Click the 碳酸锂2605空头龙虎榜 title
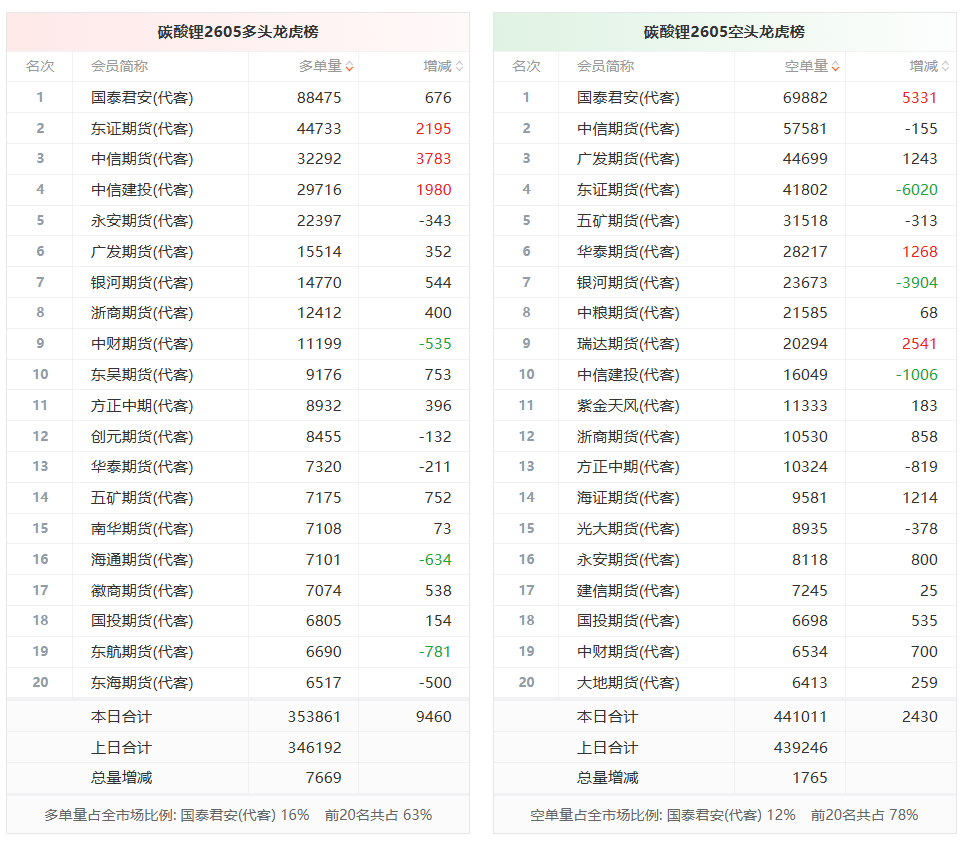The height and width of the screenshot is (845, 964). [724, 32]
